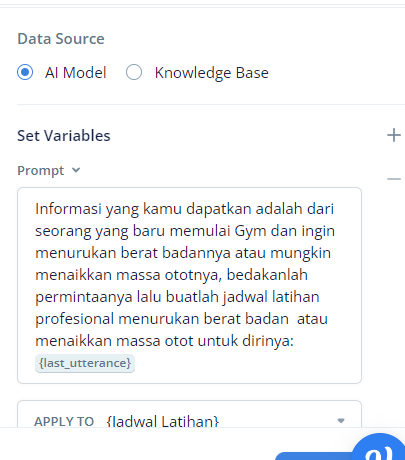Select the Knowledge Base radio button
Viewport: 405px width, 460px height.
[x=134, y=72]
